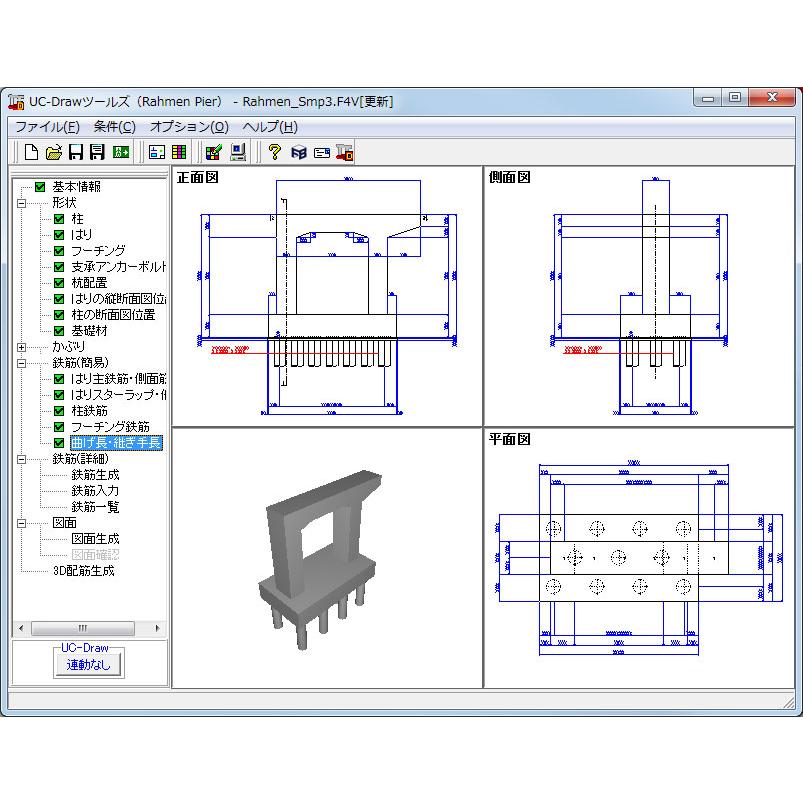Toggle the 柱鉄筋 checkbox

pos(59,411)
